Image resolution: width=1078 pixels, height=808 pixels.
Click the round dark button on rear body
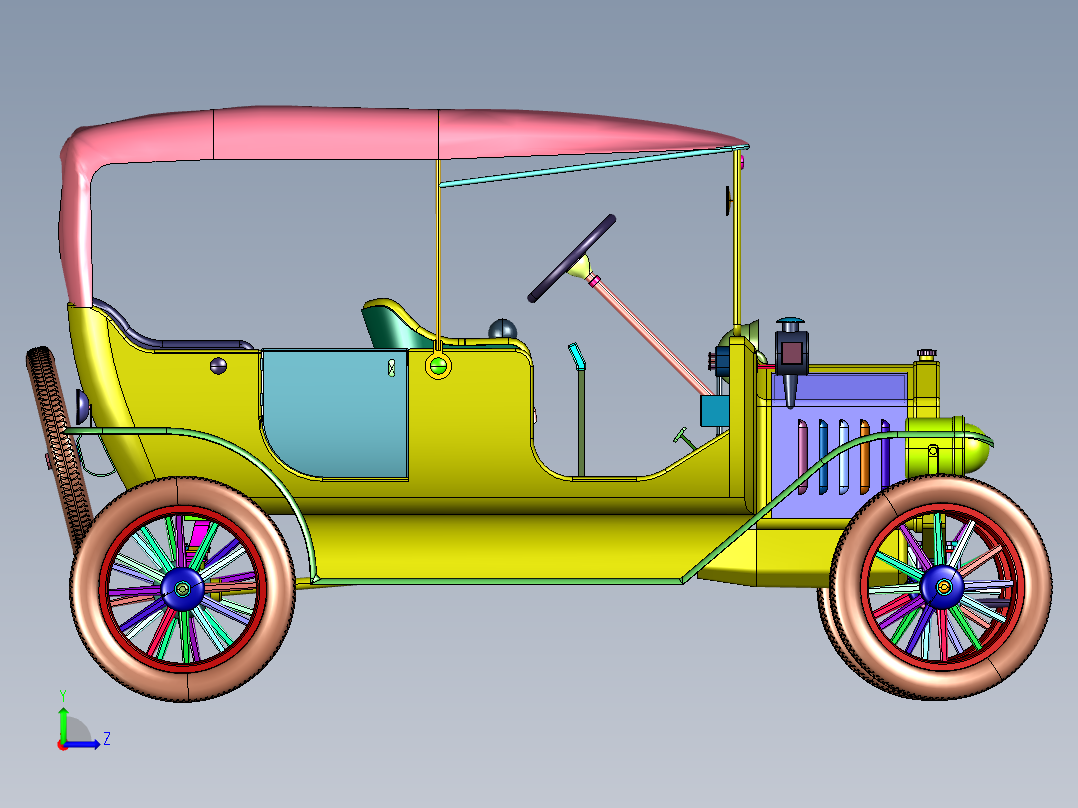(x=218, y=366)
